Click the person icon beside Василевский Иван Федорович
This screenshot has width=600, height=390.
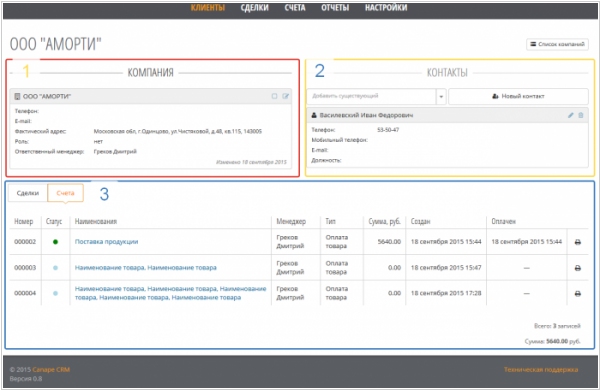pos(314,115)
